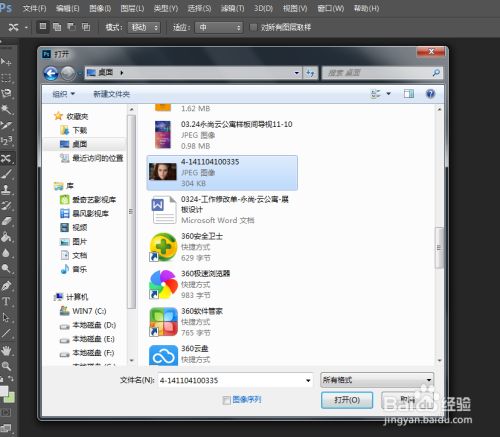Select the Type tool
This screenshot has height=437, width=500.
pos(6,302)
